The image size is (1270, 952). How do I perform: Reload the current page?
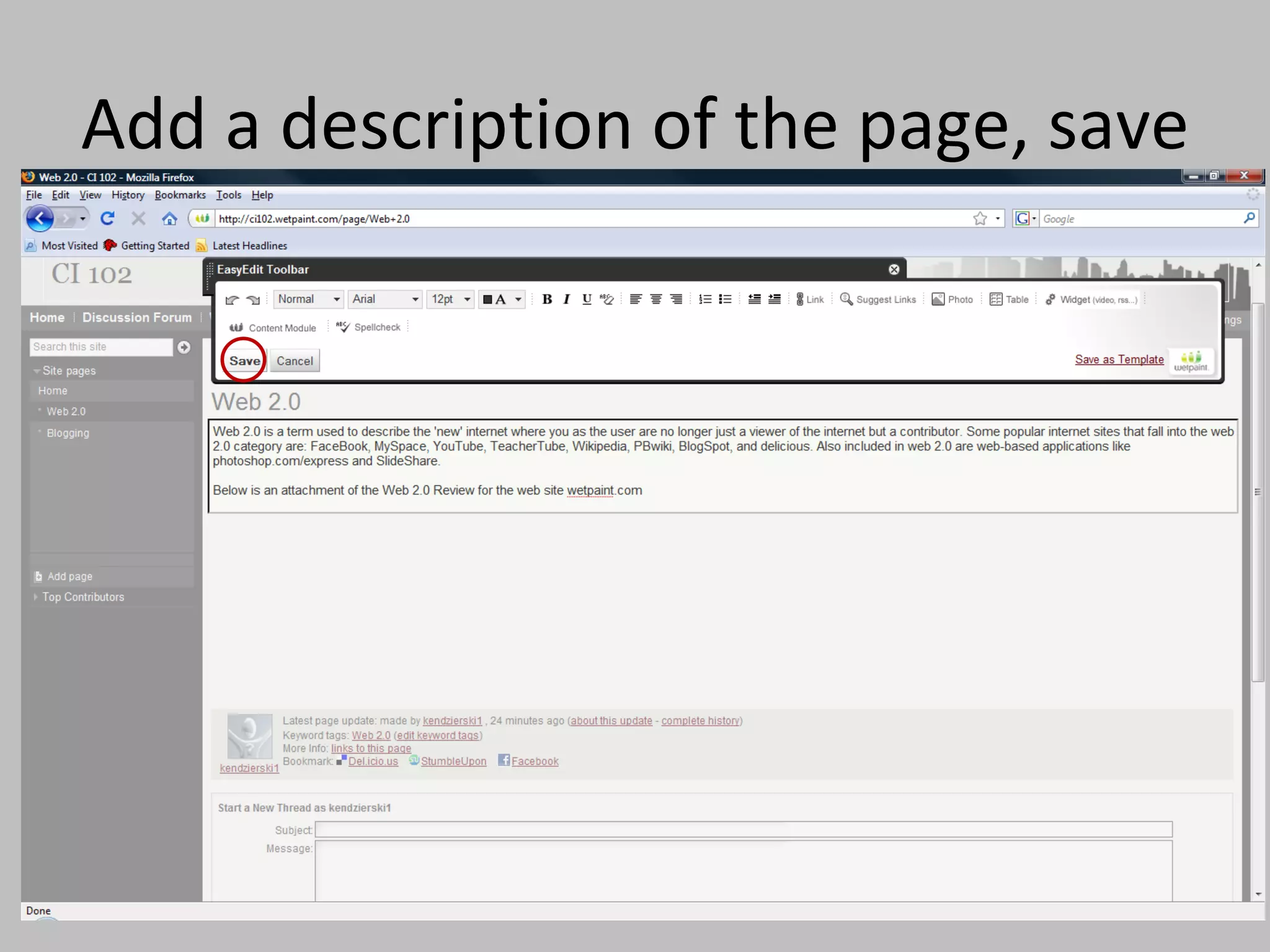click(107, 218)
